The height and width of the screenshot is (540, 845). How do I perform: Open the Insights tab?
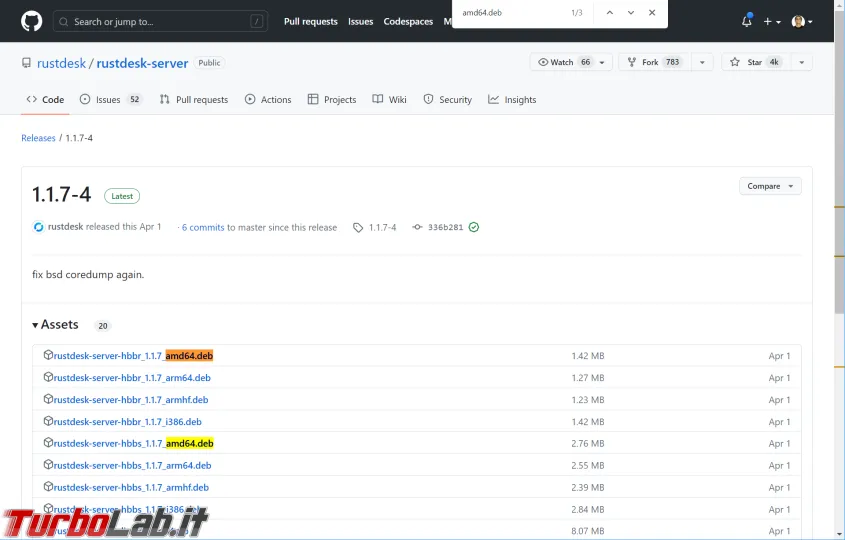512,100
